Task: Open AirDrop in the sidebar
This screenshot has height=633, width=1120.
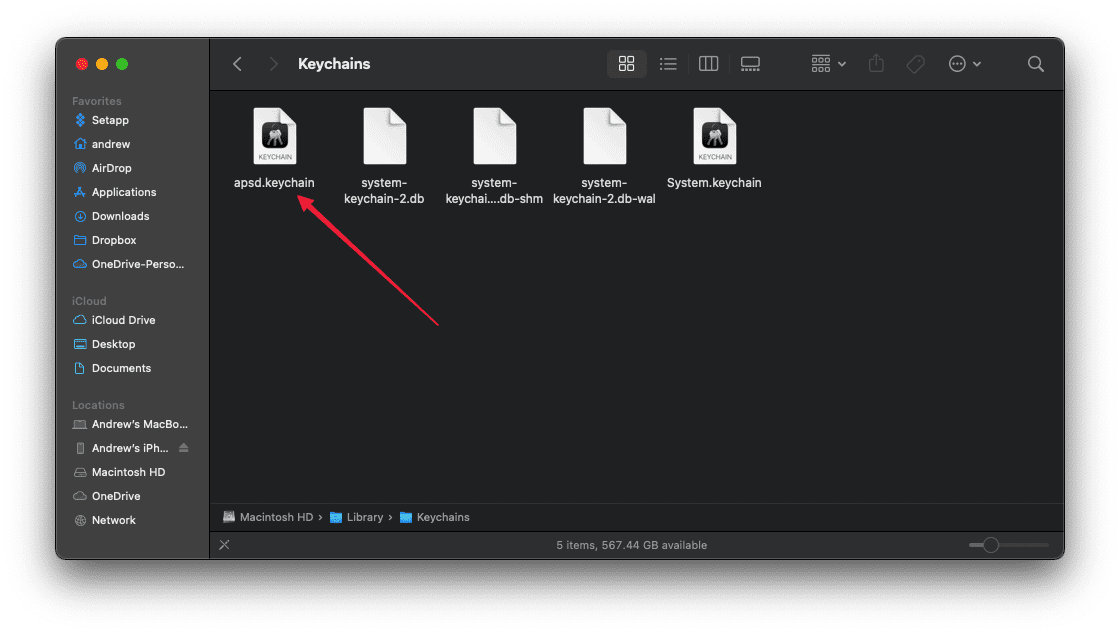Action: (111, 168)
